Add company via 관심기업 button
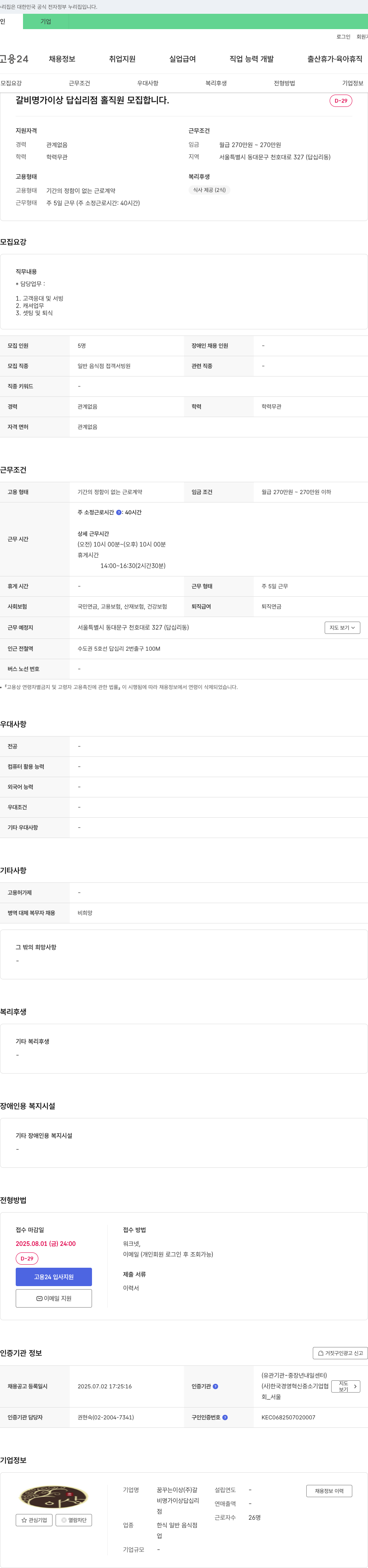This screenshot has width=368, height=1568. pos(34,1520)
